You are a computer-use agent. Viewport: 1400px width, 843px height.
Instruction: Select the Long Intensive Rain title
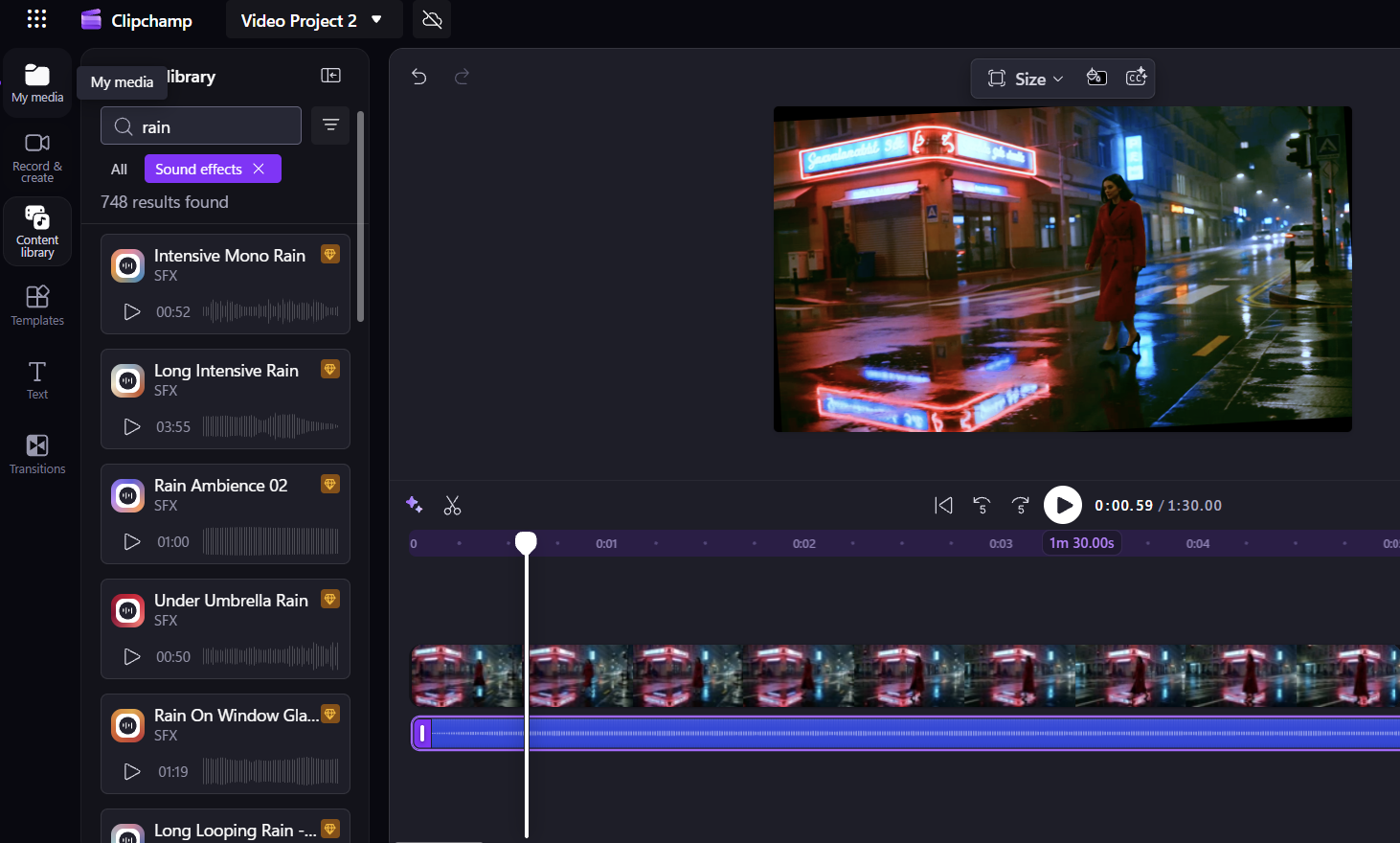point(226,371)
